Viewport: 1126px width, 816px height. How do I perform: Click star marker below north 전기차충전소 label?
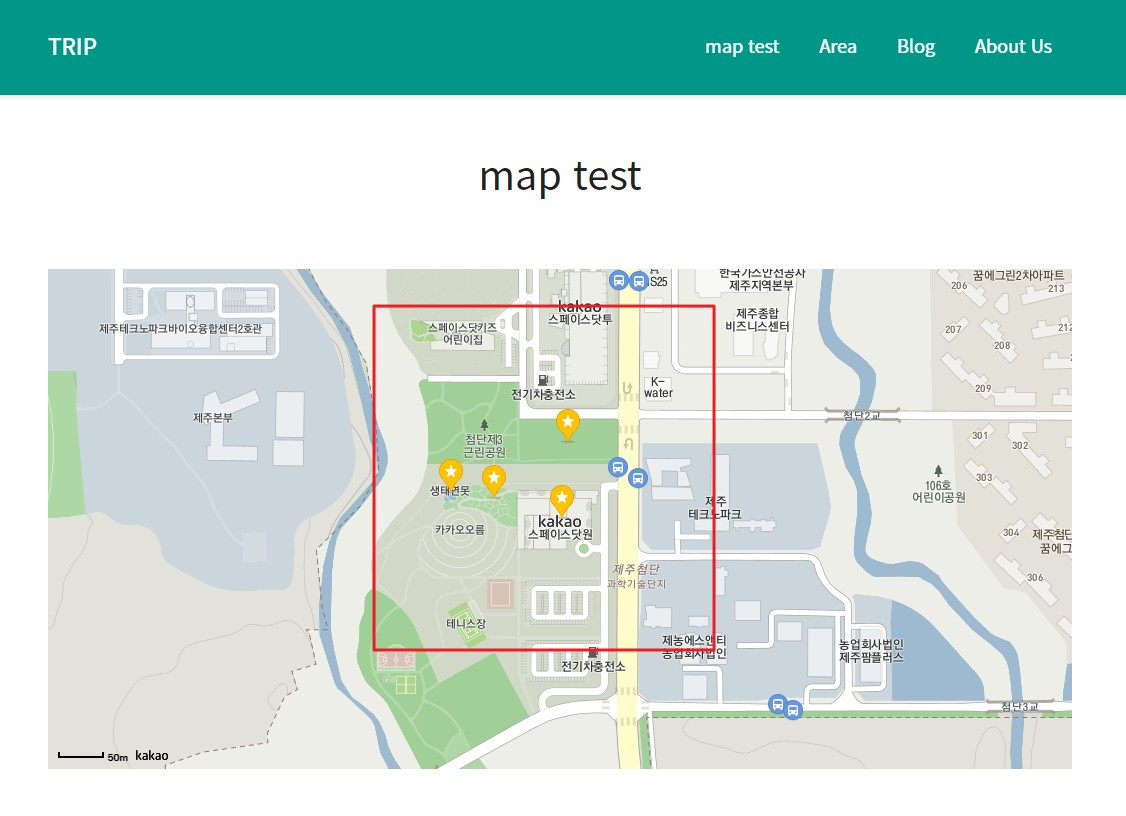point(568,425)
